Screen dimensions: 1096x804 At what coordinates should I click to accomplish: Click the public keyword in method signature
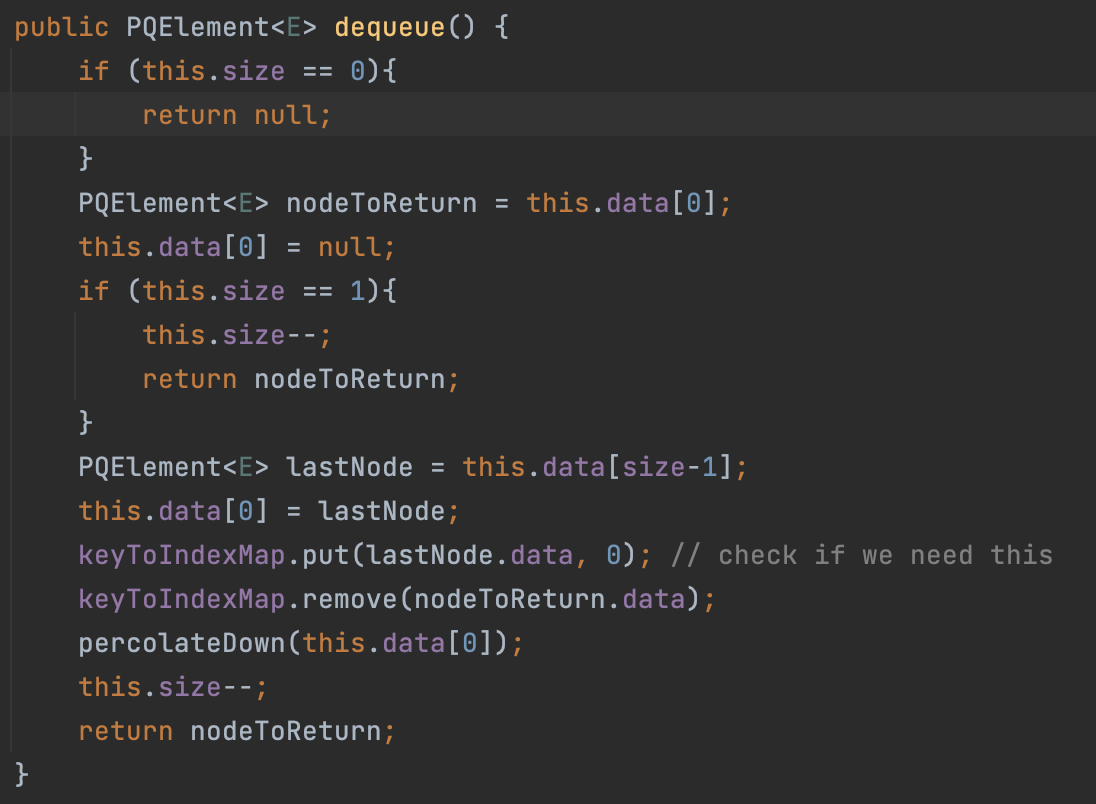[x=61, y=27]
